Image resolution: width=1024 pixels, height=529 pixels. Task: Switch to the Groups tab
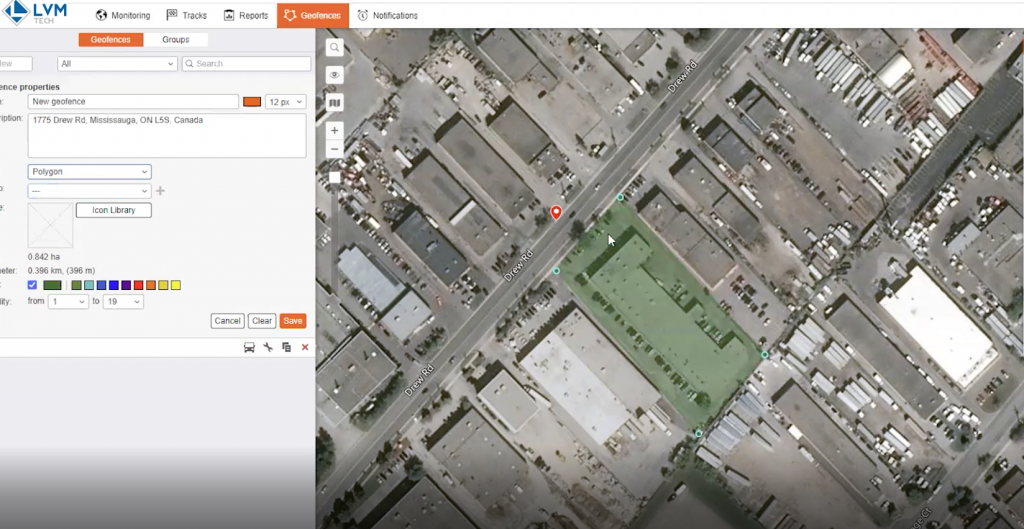click(x=175, y=40)
